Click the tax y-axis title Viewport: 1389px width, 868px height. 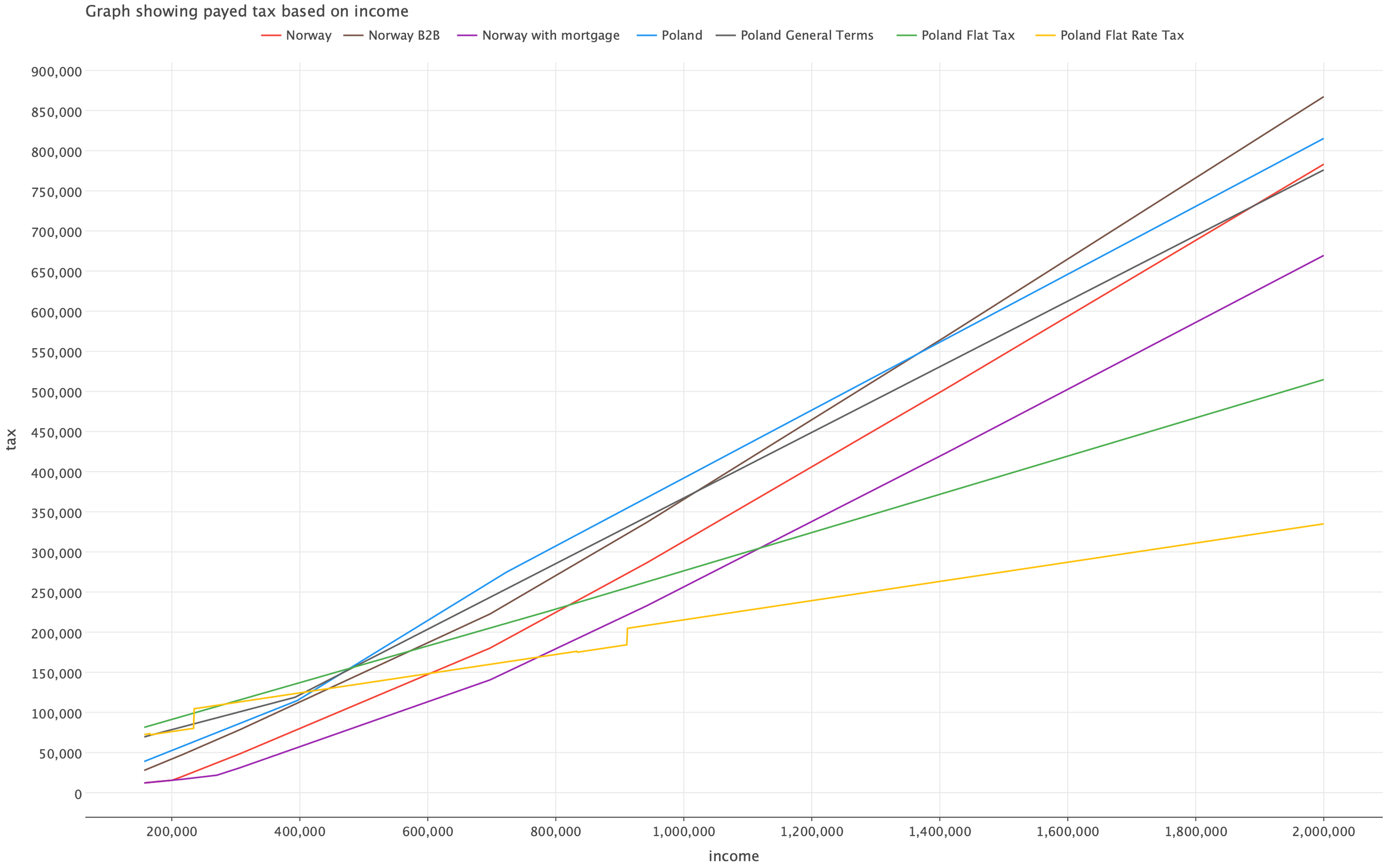11,439
